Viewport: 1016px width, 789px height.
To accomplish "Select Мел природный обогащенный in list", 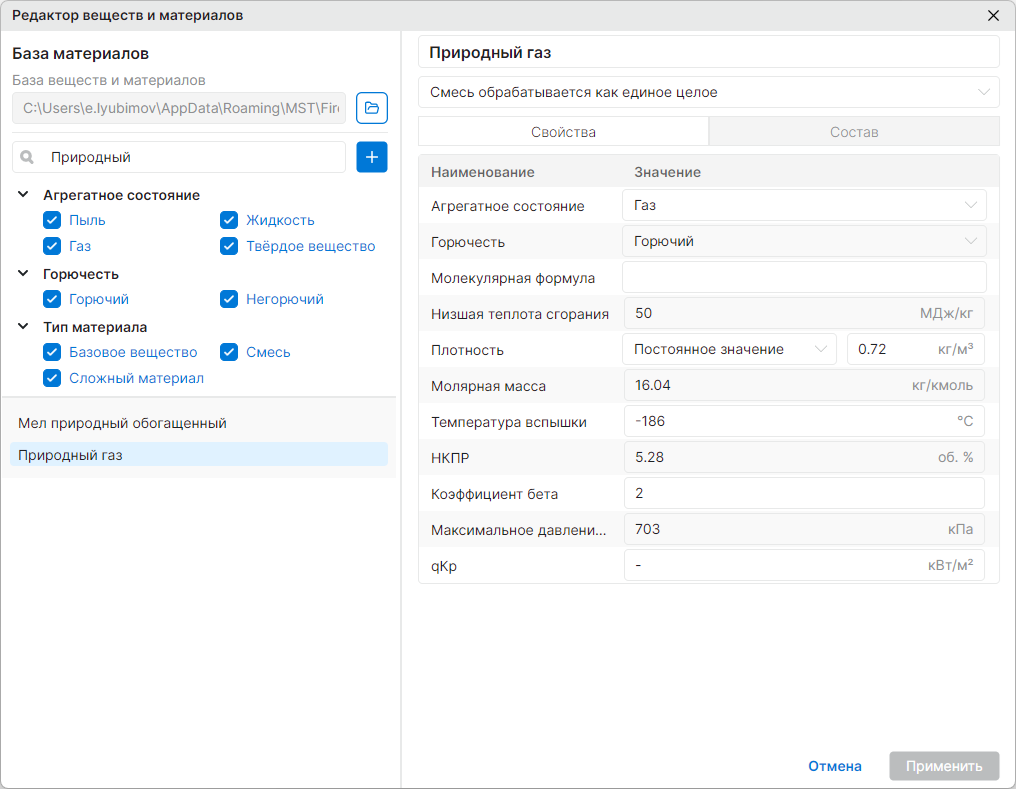I will 199,423.
